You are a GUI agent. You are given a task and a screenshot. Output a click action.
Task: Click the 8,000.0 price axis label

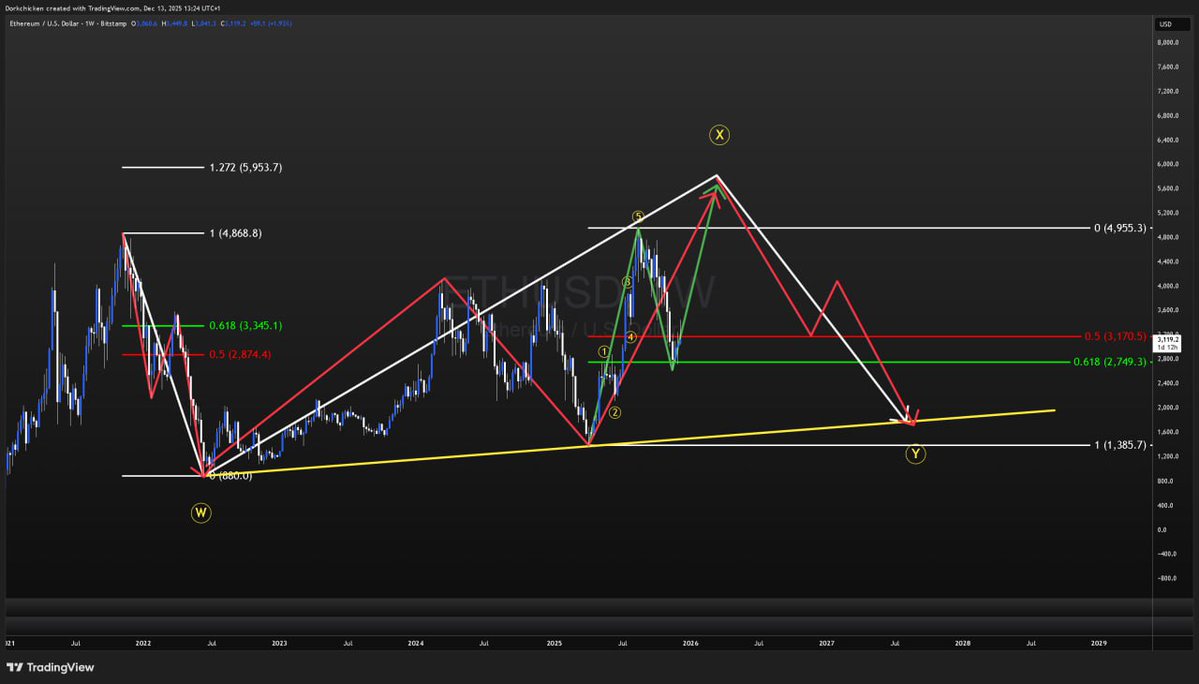pyautogui.click(x=1168, y=43)
